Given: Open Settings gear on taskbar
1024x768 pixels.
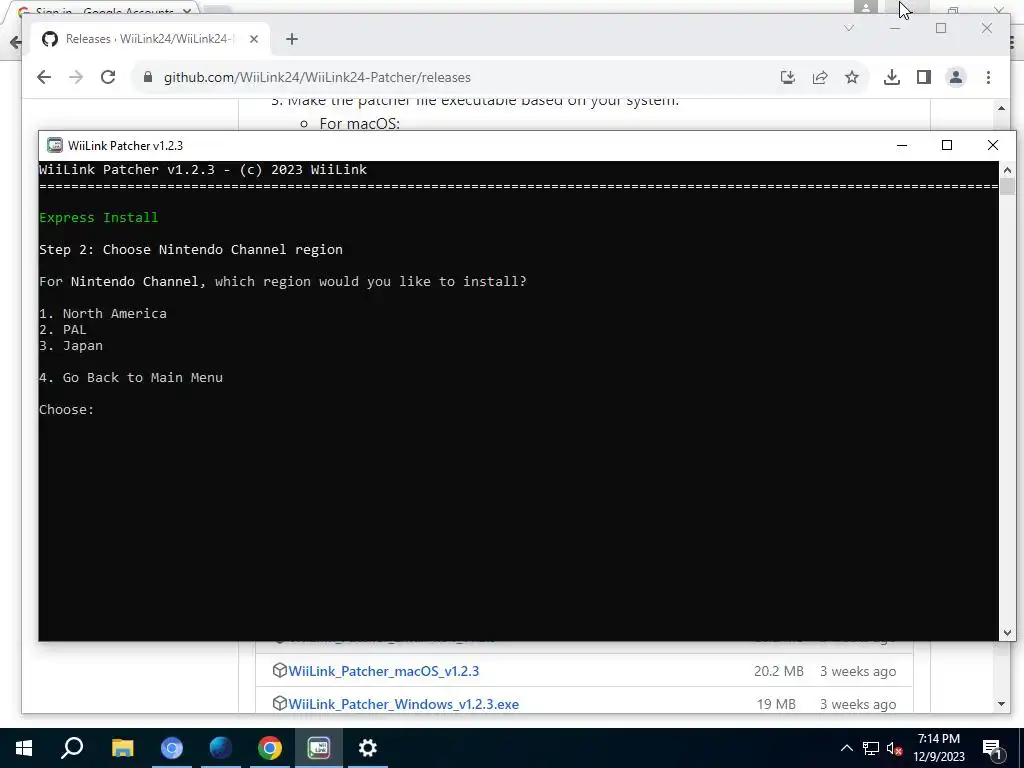Looking at the screenshot, I should click(x=368, y=748).
